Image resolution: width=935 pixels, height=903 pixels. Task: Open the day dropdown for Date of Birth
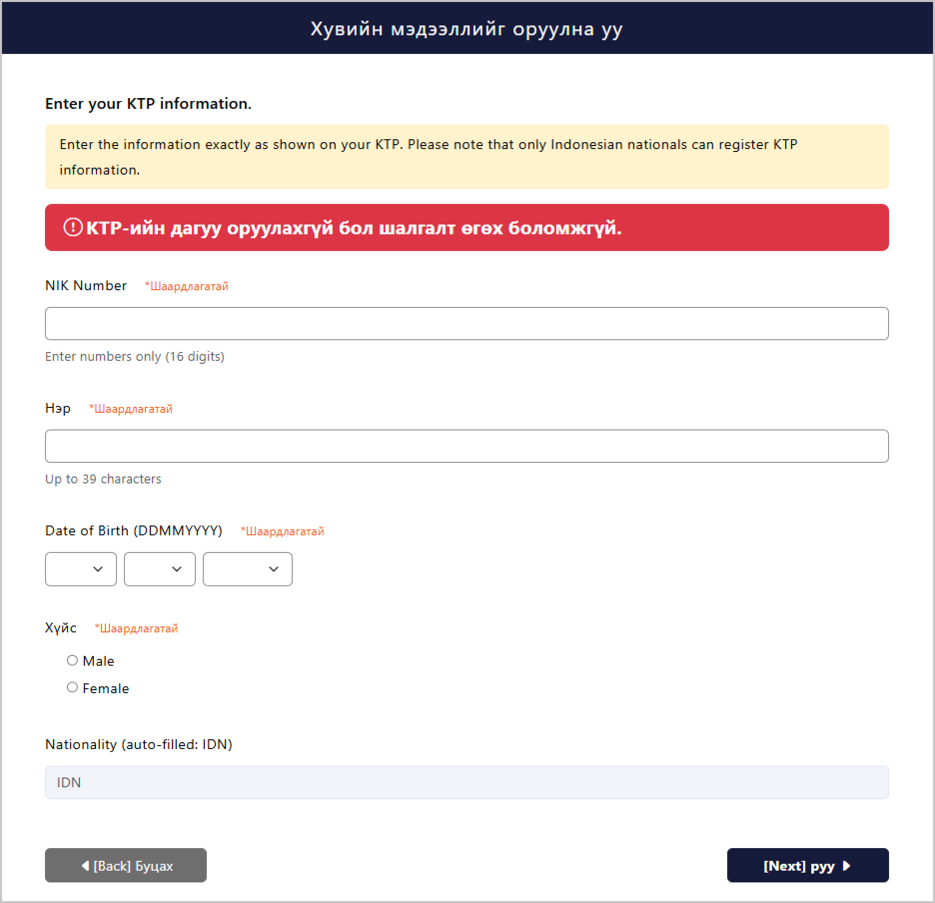click(x=81, y=569)
